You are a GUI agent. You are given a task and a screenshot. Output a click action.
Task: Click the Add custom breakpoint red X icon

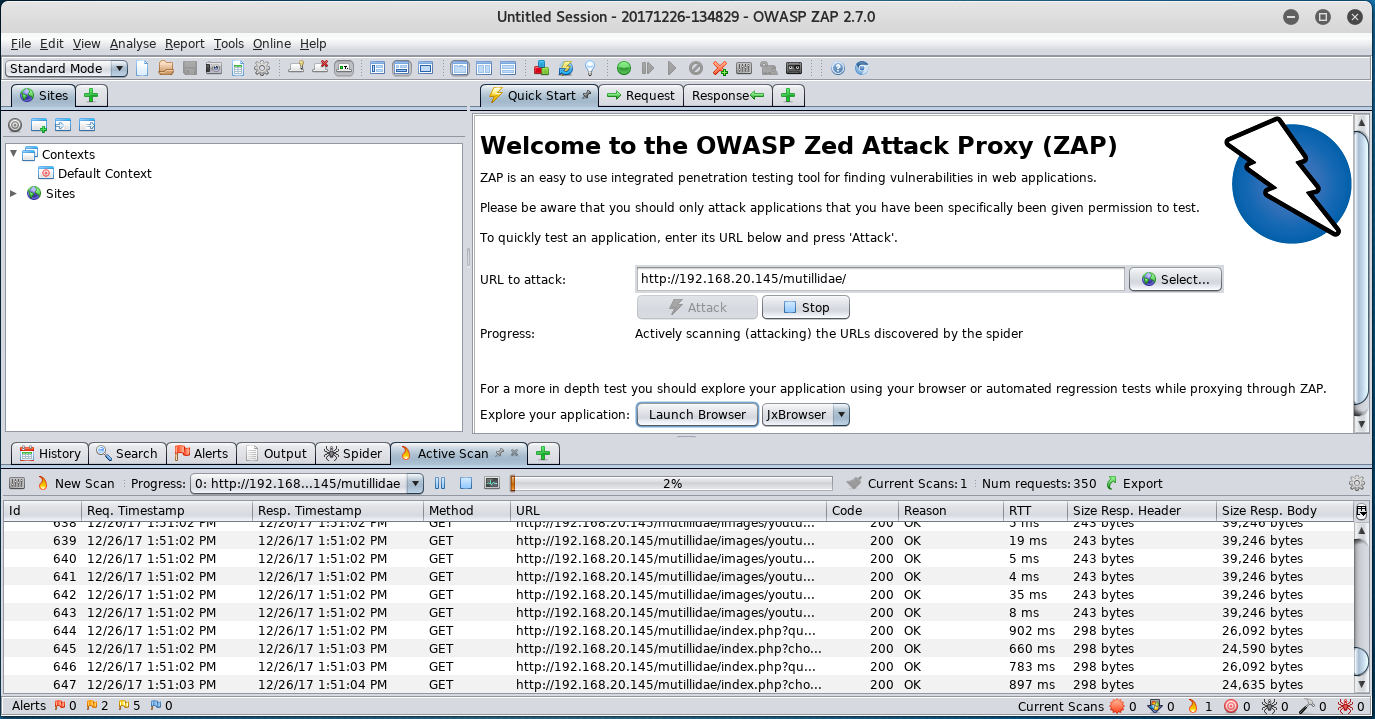pos(720,68)
